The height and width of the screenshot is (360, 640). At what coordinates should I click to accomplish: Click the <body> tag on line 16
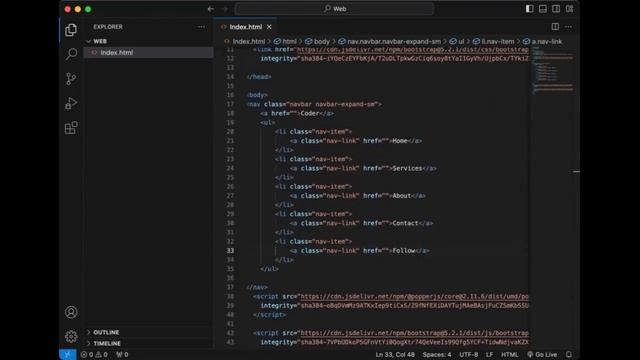257,95
